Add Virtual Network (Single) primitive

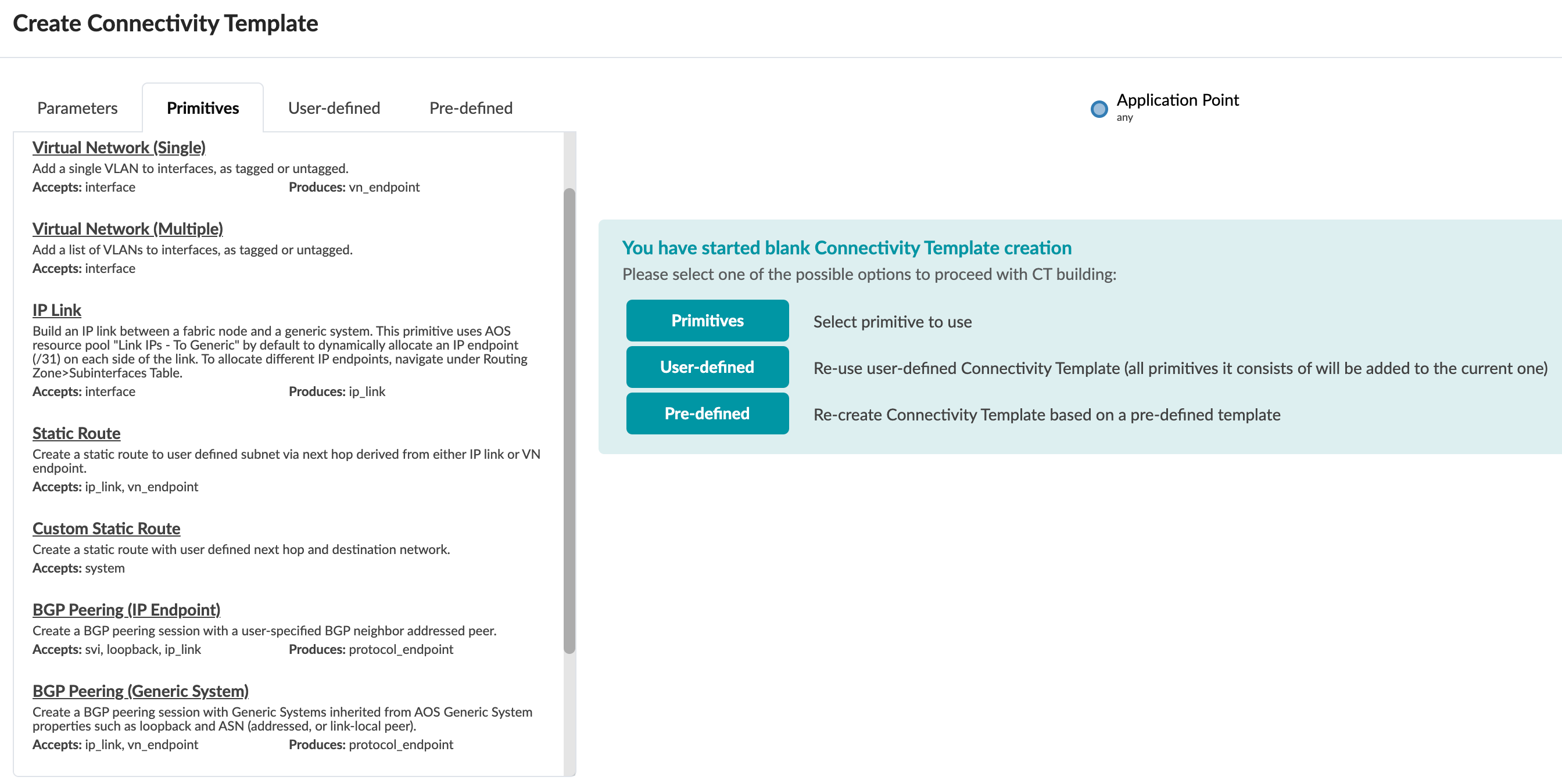pos(119,148)
